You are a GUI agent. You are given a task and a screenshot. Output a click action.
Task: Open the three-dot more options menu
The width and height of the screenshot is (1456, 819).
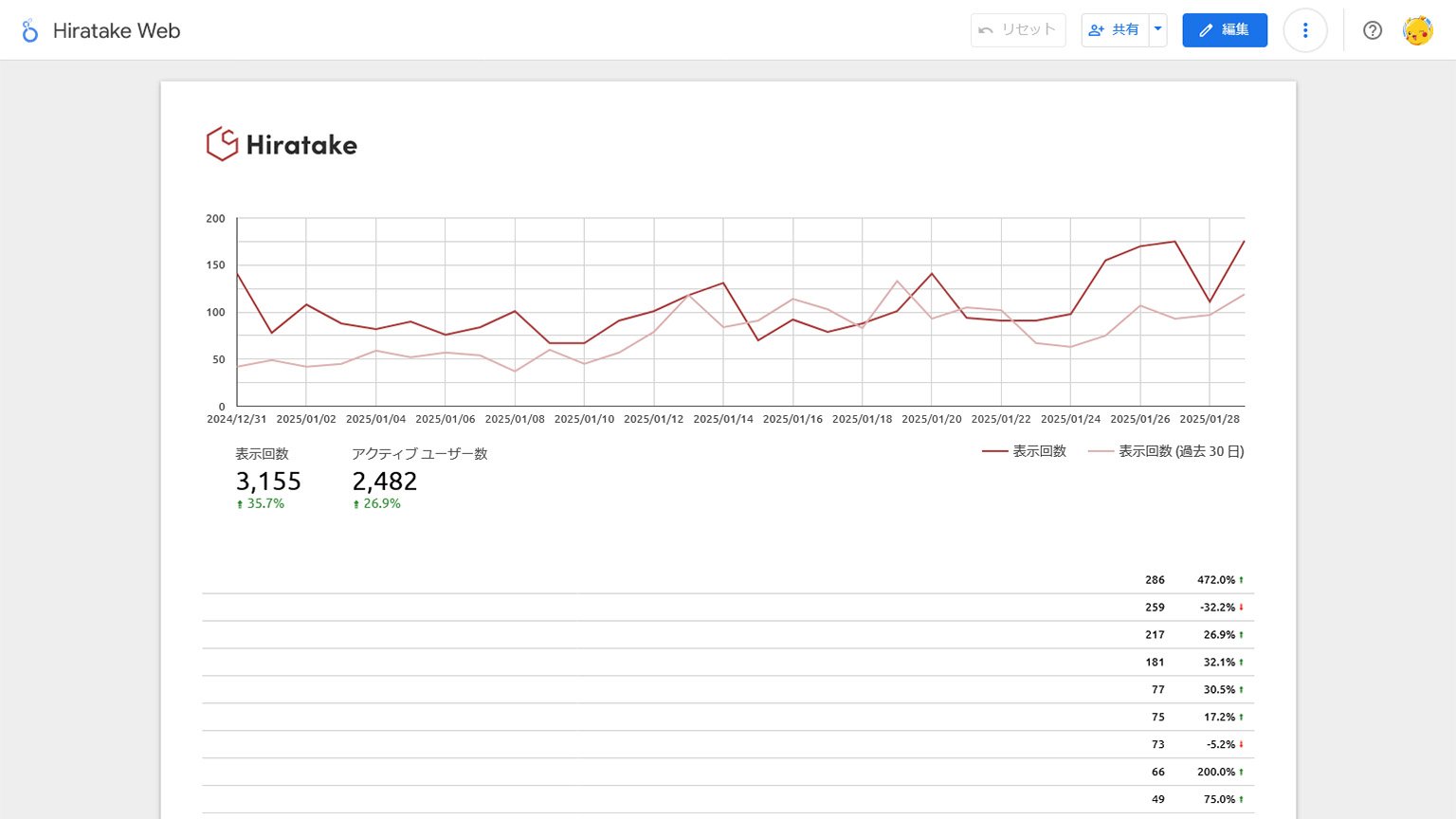click(1305, 30)
